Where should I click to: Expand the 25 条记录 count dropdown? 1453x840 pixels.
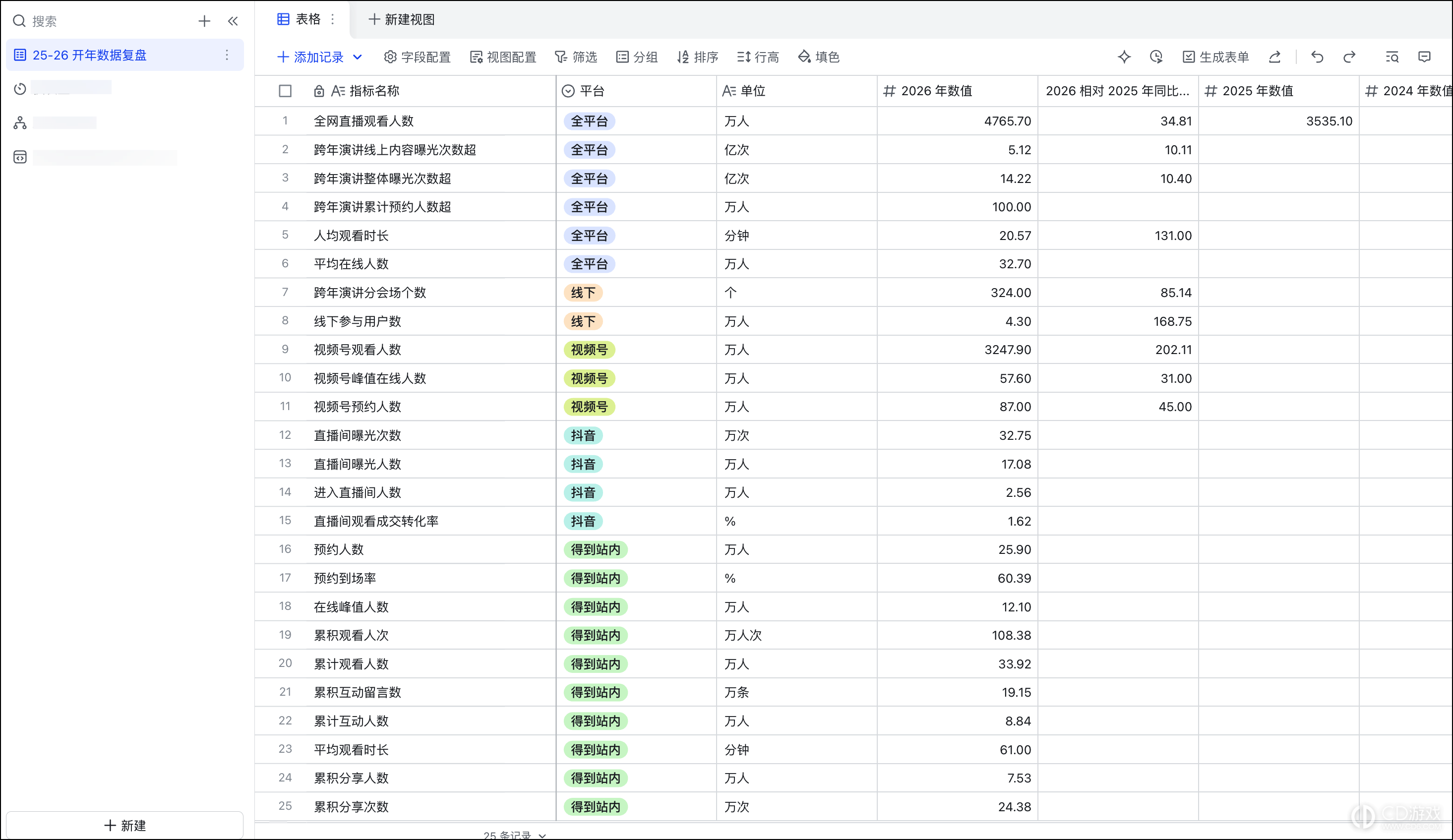click(x=542, y=835)
